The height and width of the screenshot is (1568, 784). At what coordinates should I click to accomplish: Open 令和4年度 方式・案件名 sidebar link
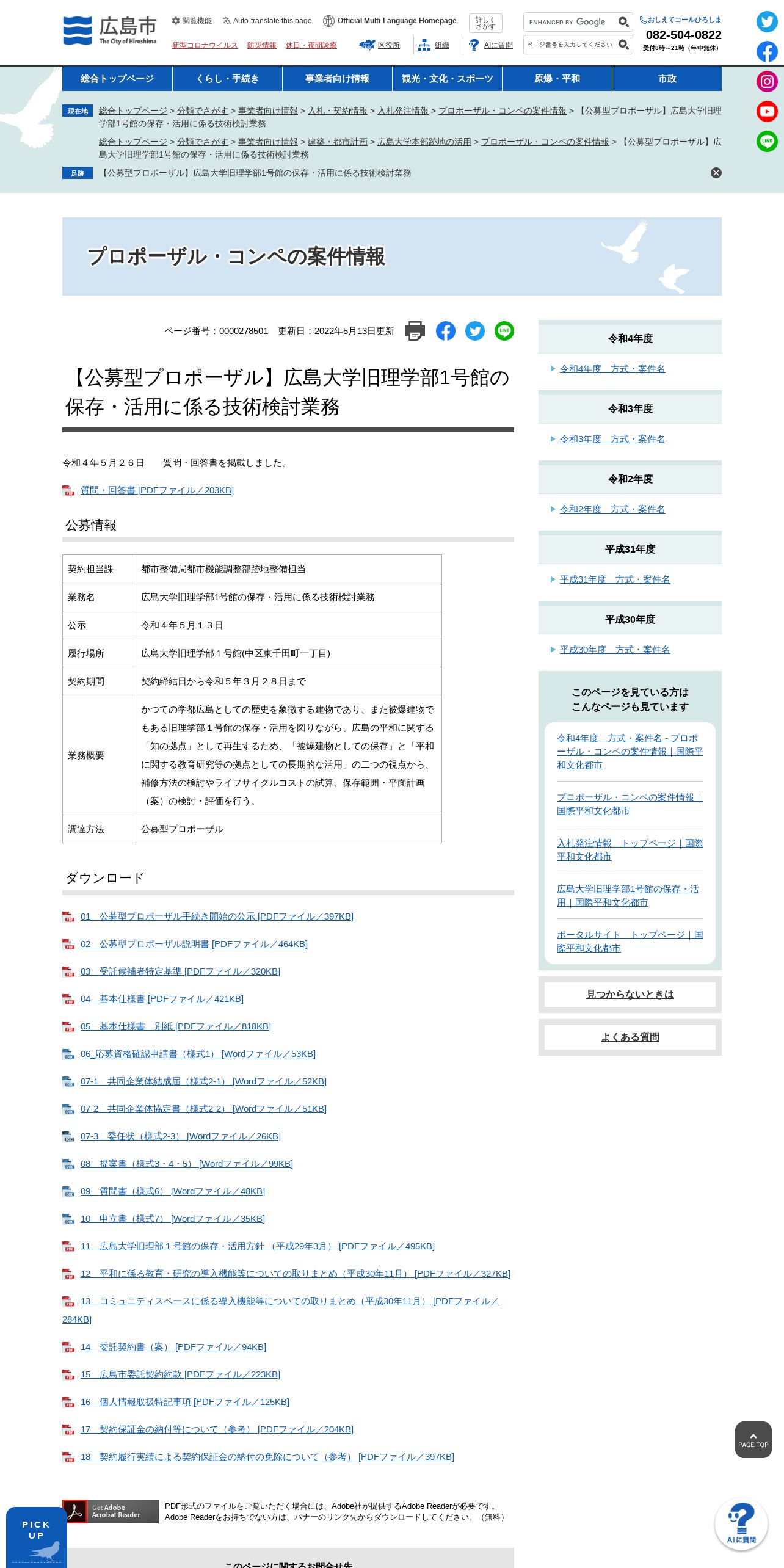(612, 369)
